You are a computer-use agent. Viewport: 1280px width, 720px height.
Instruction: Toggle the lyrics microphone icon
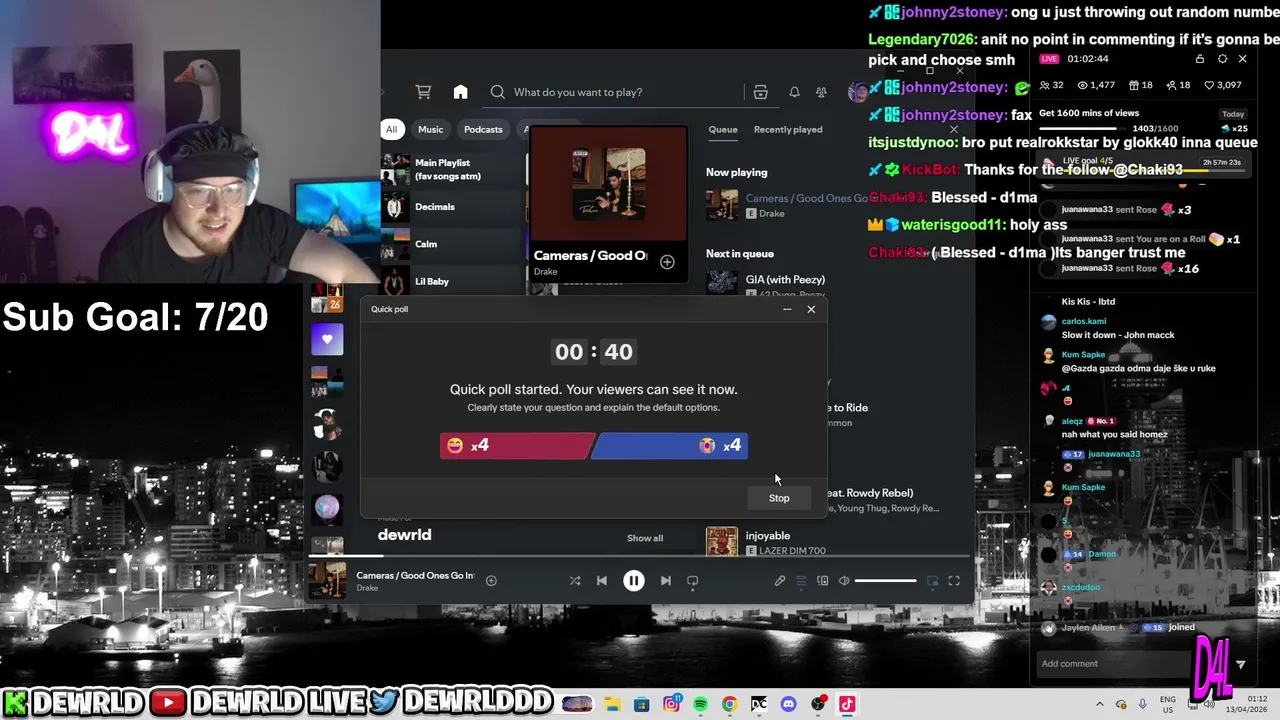tap(780, 580)
